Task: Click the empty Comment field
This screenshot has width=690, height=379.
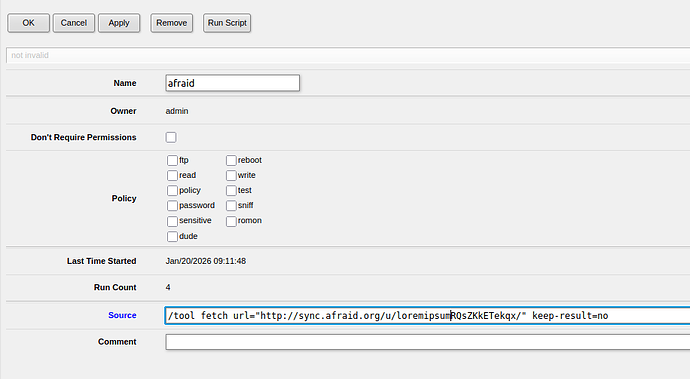Action: (428, 342)
